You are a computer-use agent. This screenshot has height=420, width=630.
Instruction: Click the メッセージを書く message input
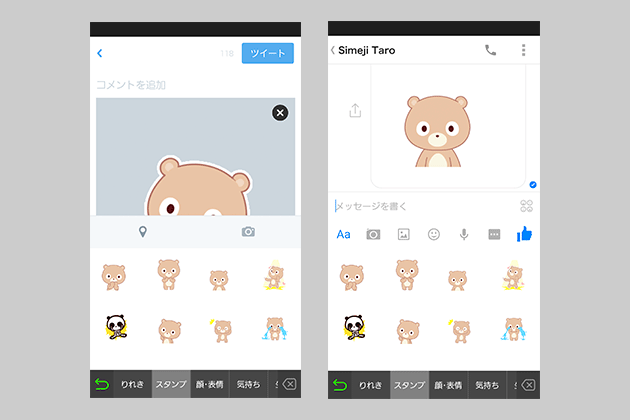click(420, 206)
